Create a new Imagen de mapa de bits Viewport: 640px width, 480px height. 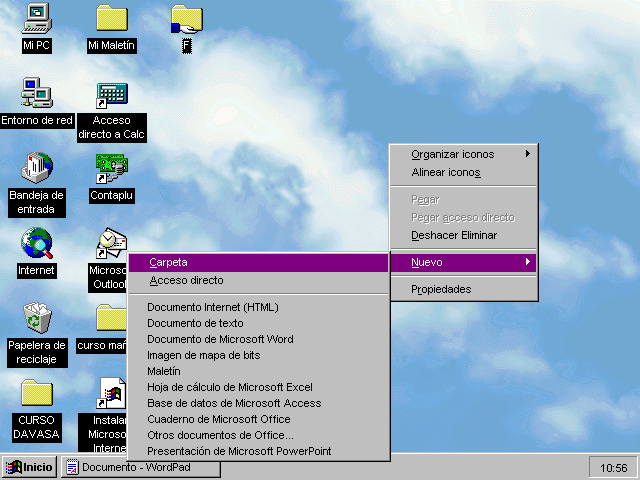point(258,355)
